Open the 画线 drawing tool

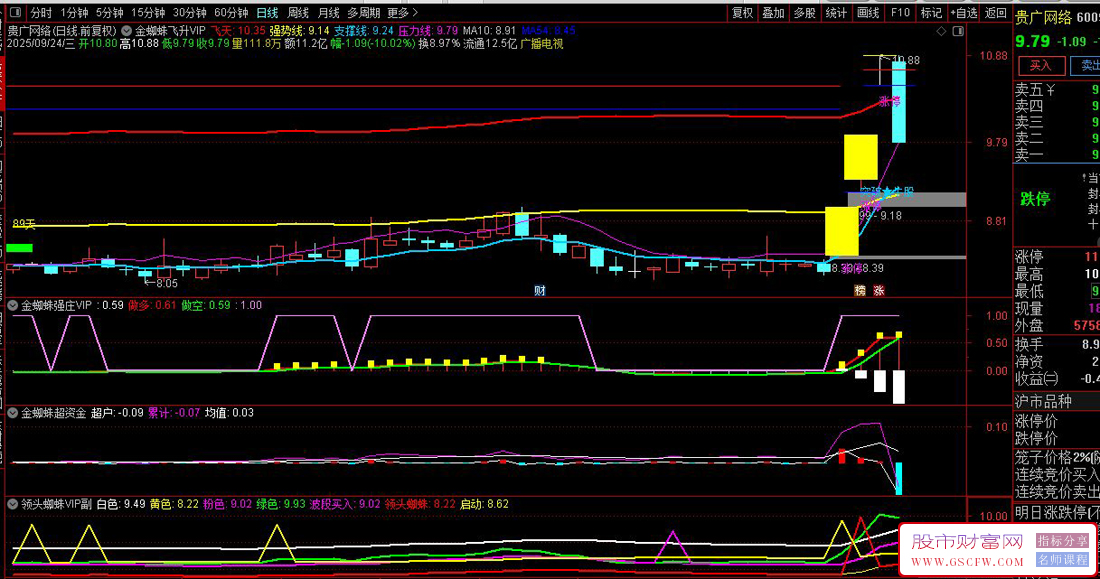tap(868, 13)
